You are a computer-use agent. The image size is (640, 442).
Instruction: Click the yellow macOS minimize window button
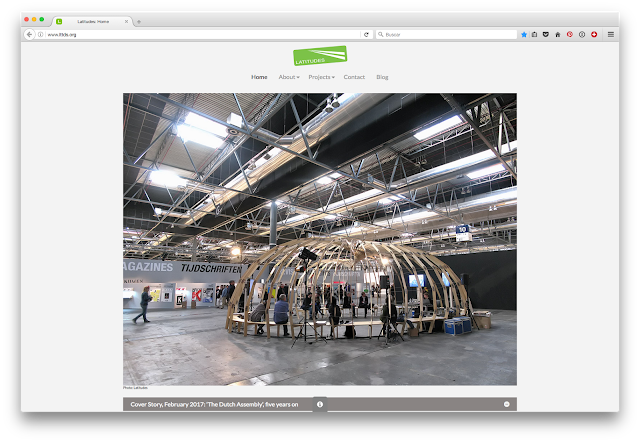(x=34, y=19)
